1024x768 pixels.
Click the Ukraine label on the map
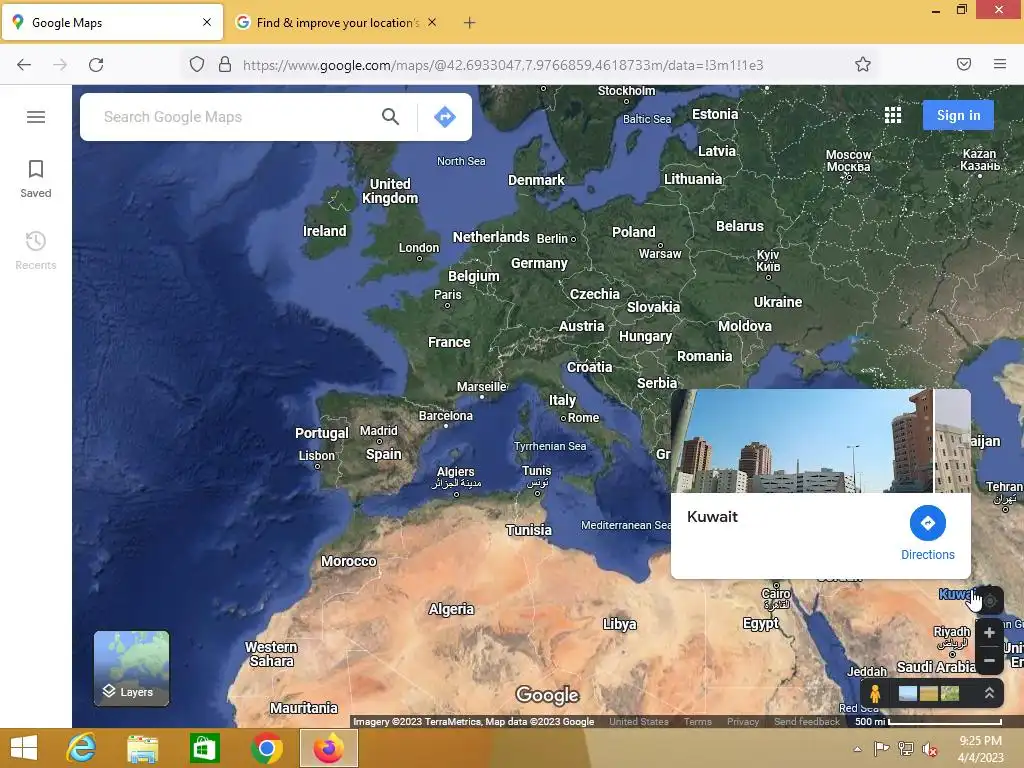(x=778, y=302)
